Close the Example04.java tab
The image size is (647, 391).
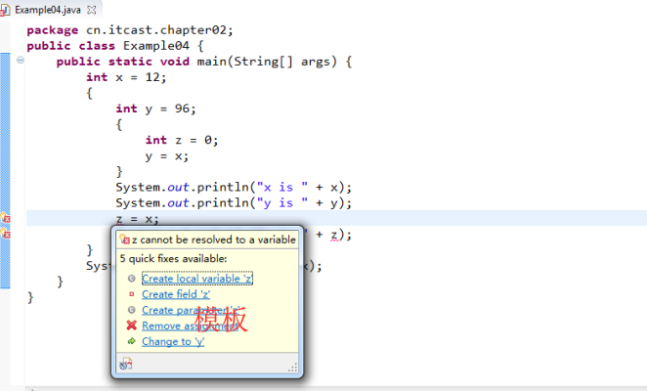pyautogui.click(x=92, y=10)
